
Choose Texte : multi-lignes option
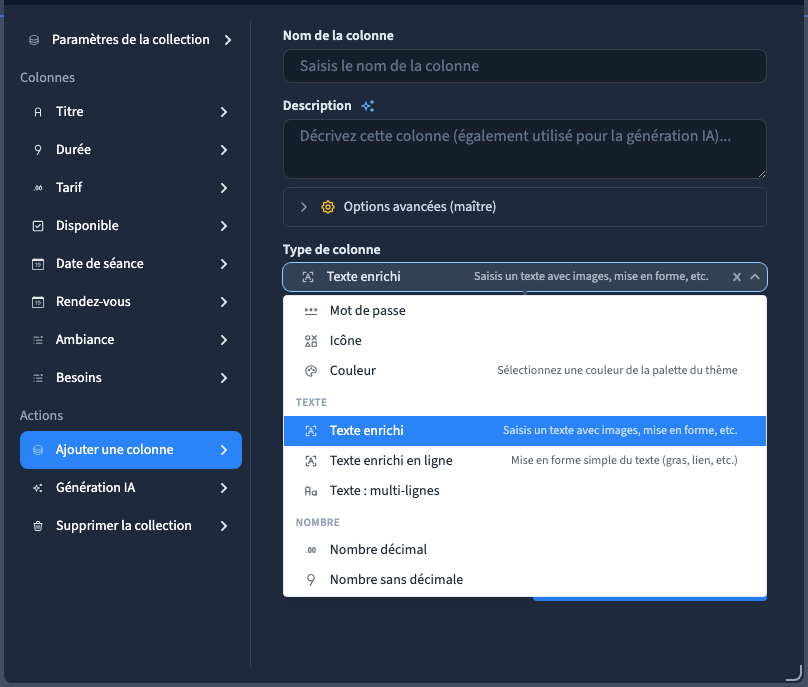pyautogui.click(x=525, y=491)
